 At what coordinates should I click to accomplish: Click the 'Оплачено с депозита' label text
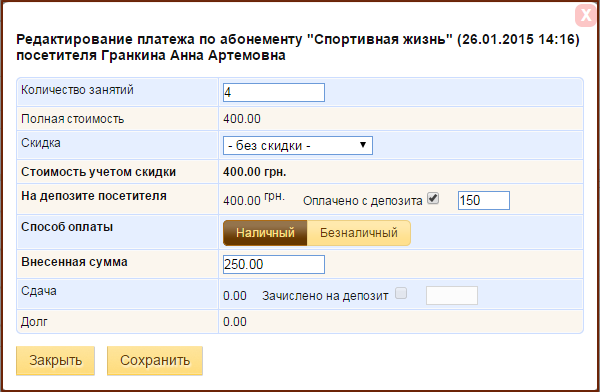pyautogui.click(x=362, y=201)
